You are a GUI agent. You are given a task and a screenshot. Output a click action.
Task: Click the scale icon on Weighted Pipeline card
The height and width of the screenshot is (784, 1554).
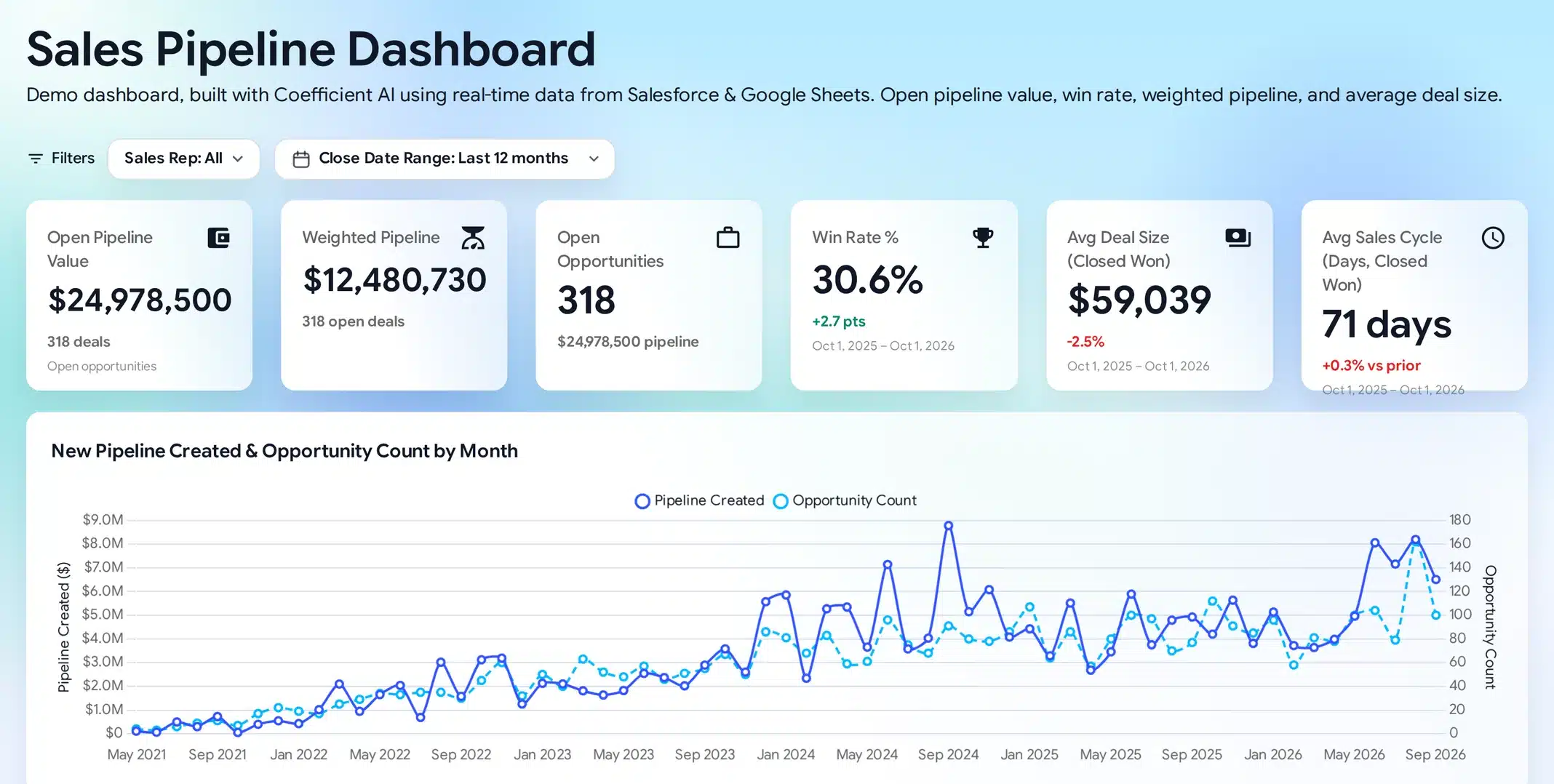coord(473,238)
